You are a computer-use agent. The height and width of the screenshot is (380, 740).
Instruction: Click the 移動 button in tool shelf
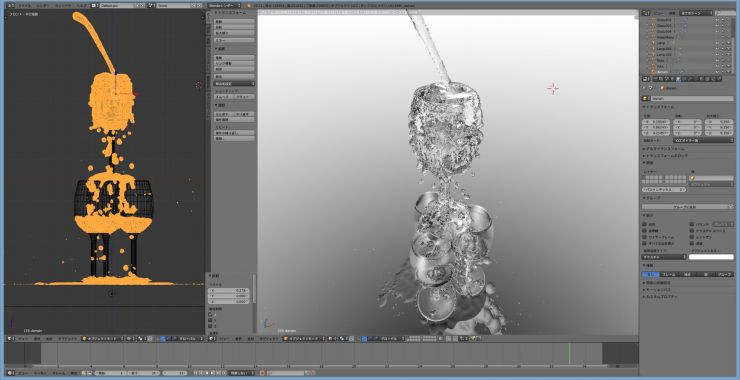tap(235, 21)
